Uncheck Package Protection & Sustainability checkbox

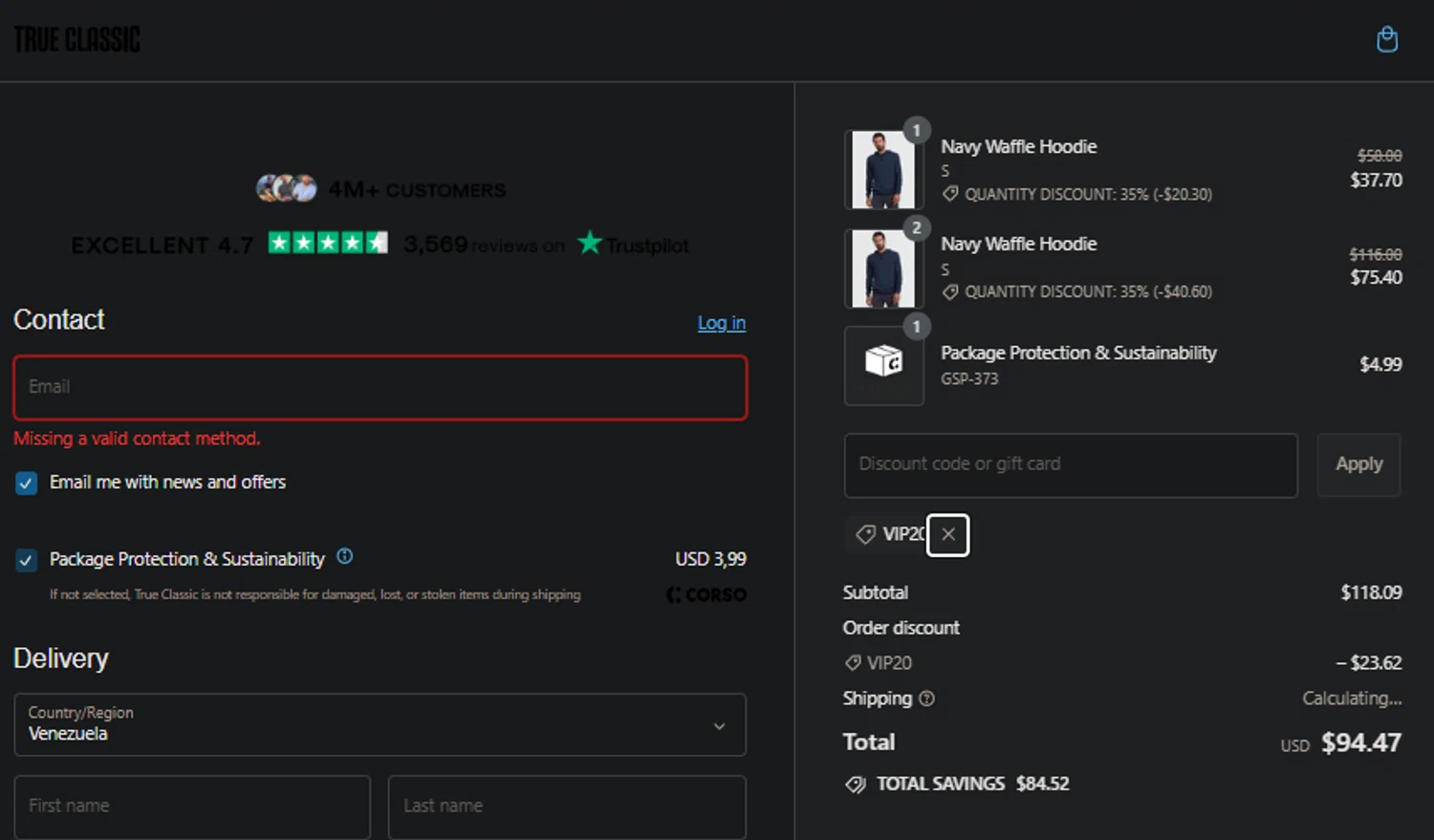pyautogui.click(x=27, y=560)
